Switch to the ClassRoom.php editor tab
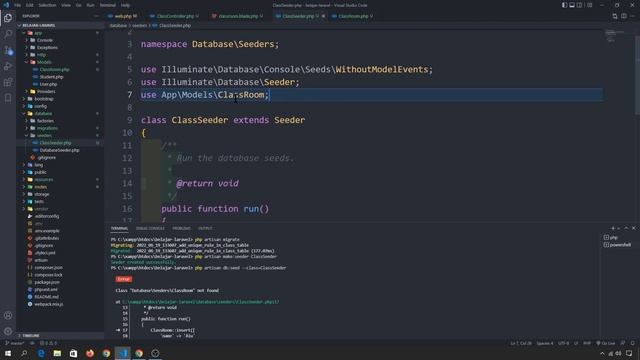The image size is (640, 360). click(x=353, y=16)
